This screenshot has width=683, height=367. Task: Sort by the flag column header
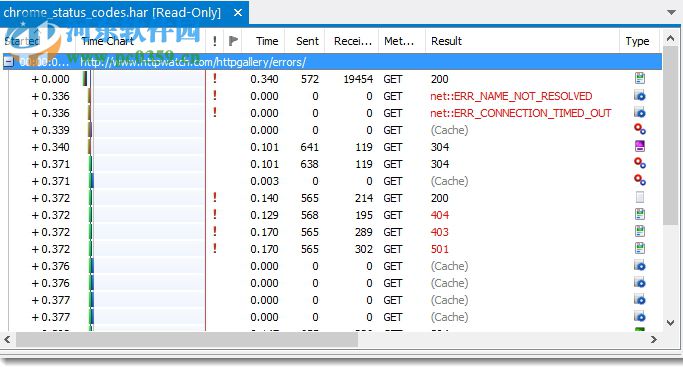[x=233, y=41]
